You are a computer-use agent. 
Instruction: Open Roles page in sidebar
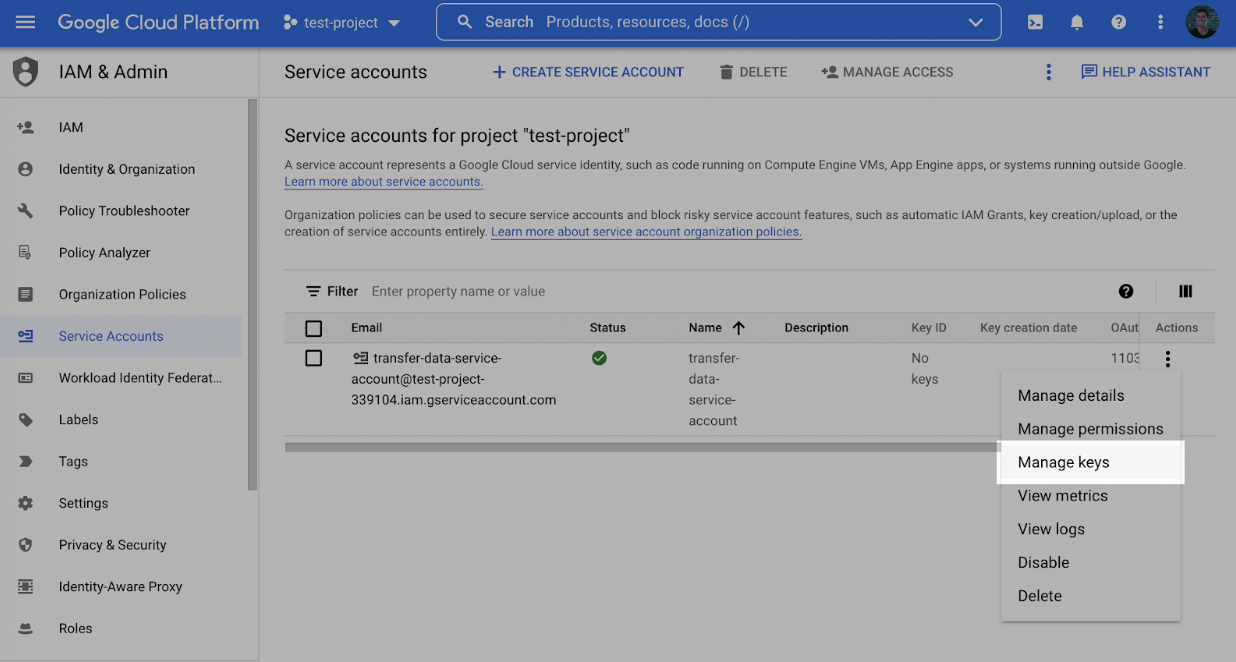76,629
